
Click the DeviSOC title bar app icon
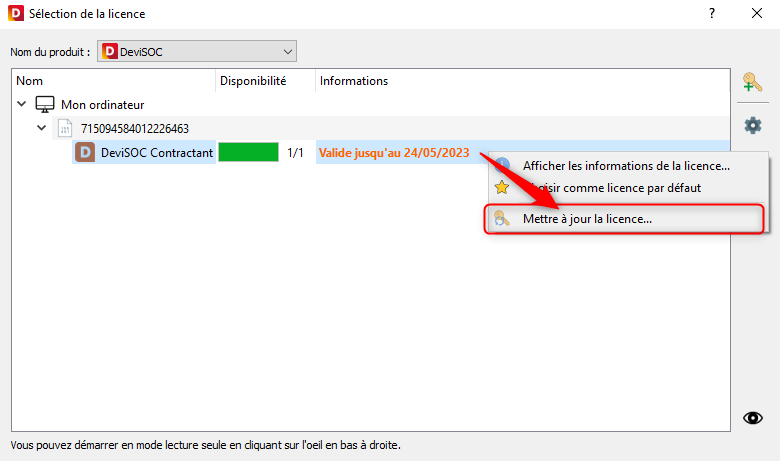click(16, 13)
